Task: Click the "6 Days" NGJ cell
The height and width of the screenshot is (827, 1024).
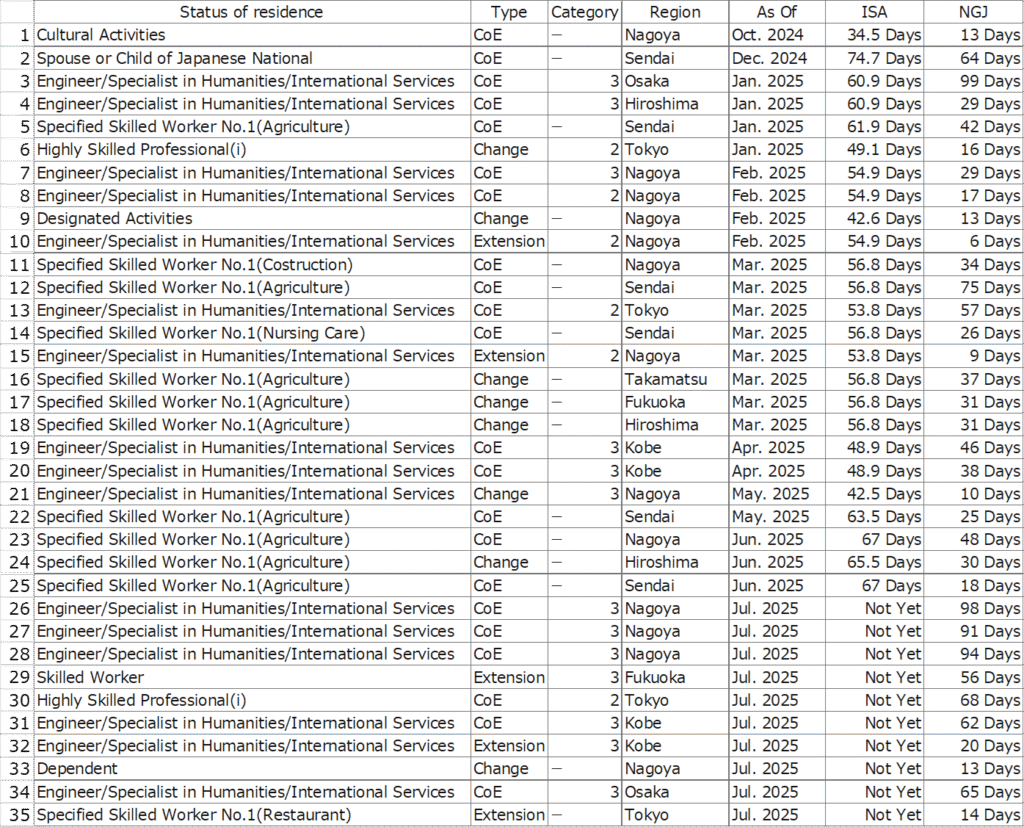Action: (992, 241)
